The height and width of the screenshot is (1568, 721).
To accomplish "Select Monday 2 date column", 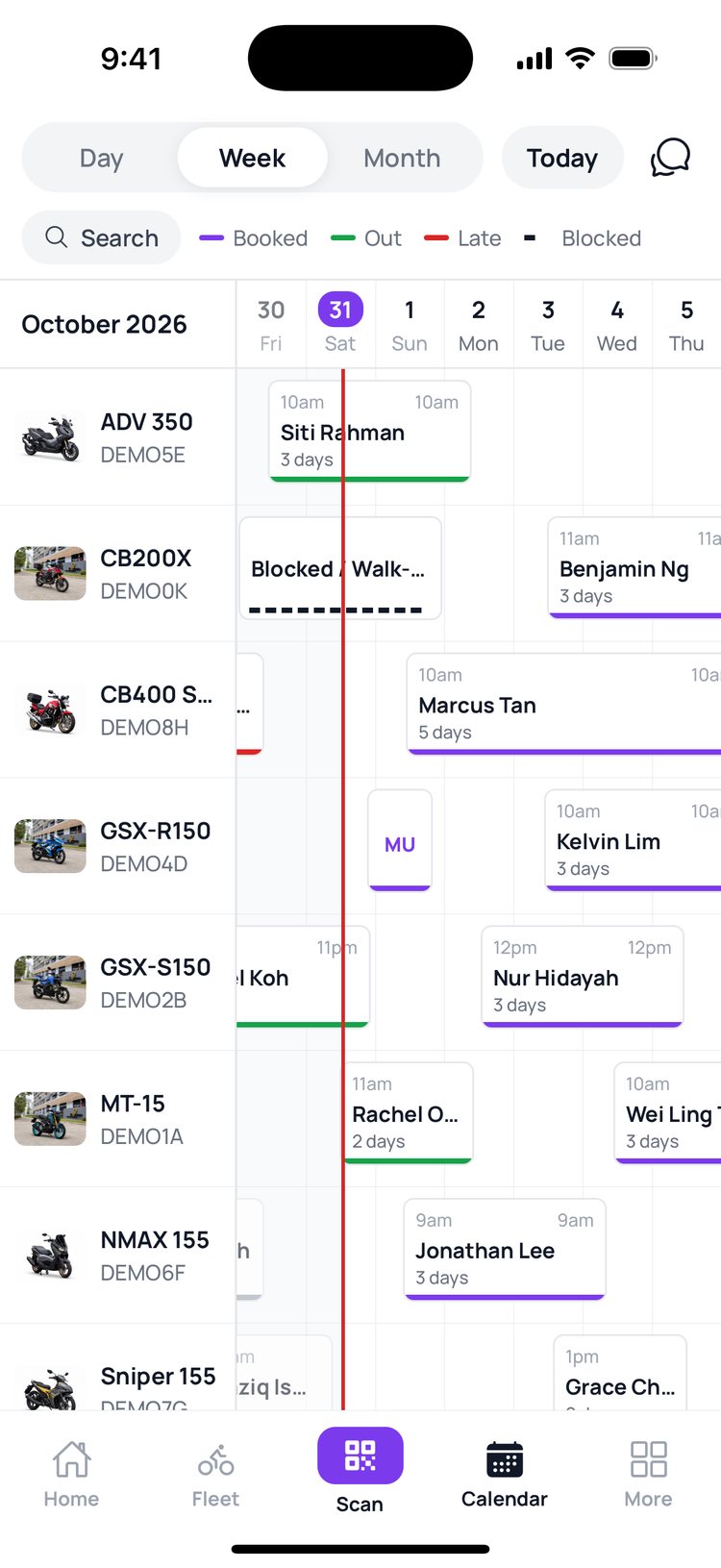I will (x=479, y=325).
